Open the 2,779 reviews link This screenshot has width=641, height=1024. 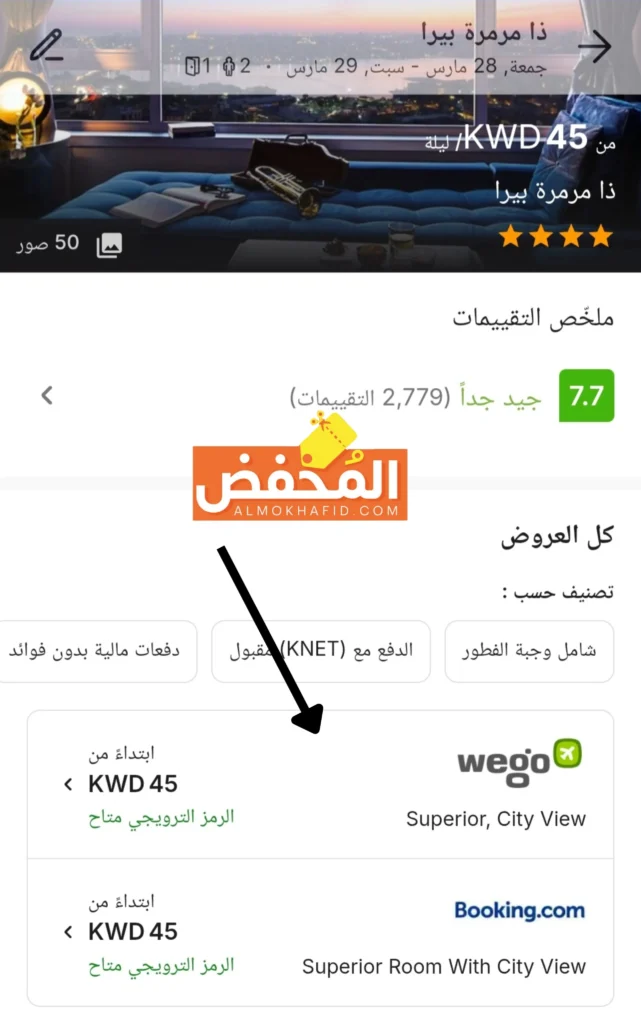tap(370, 396)
